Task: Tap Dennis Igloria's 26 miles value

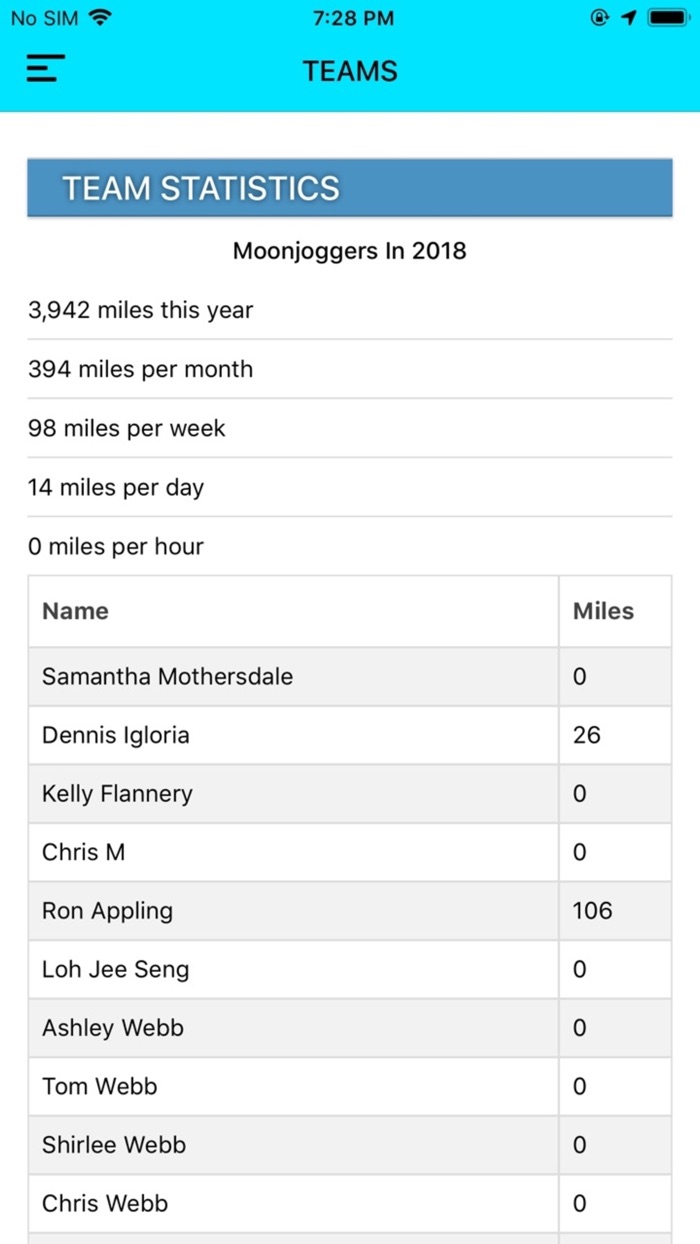Action: (x=587, y=735)
